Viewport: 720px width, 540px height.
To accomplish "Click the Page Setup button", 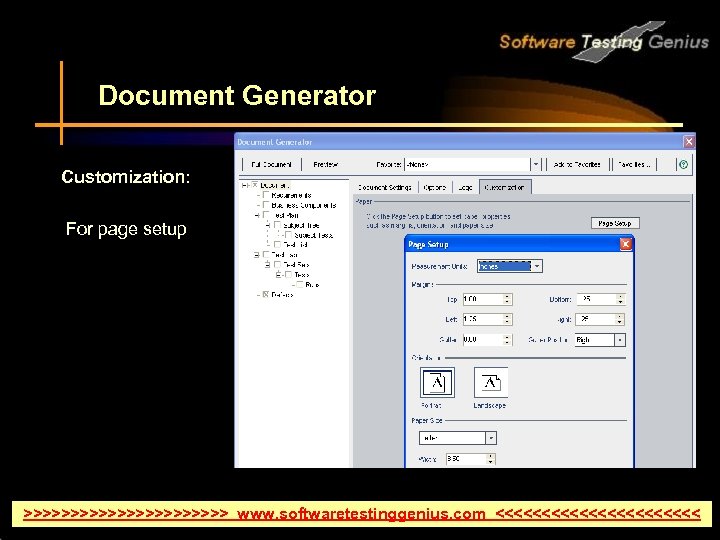I will [615, 223].
